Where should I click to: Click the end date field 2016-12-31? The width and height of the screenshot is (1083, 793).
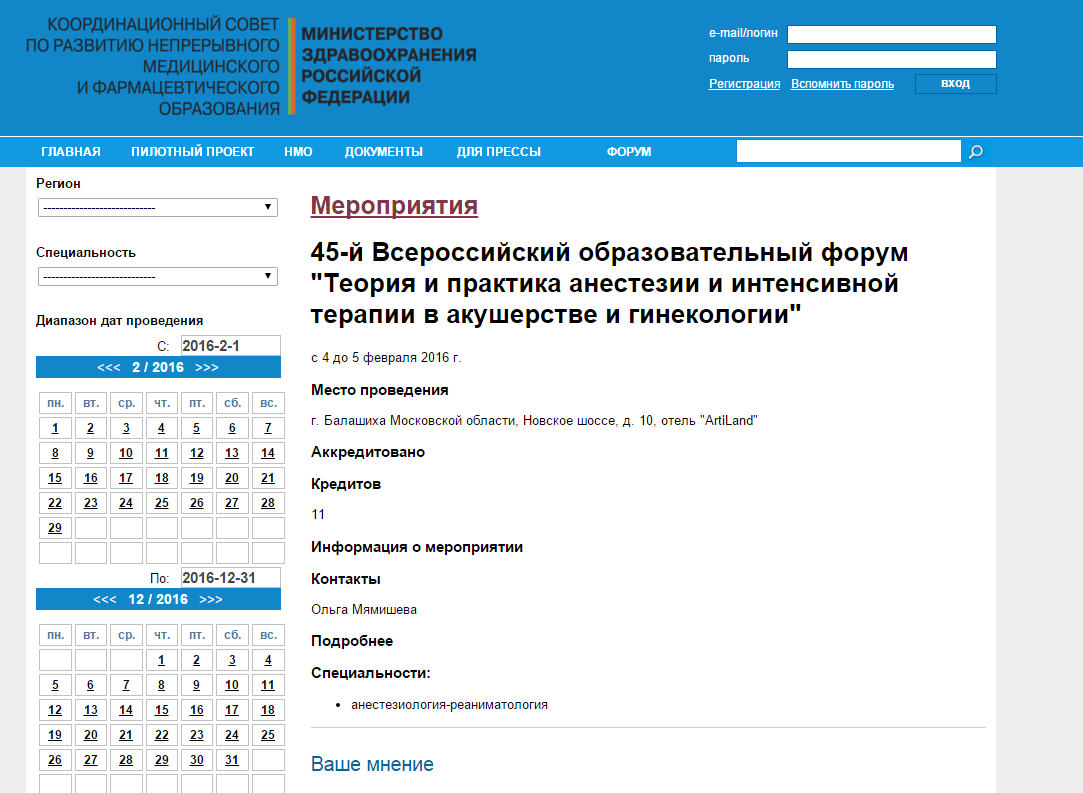(231, 577)
